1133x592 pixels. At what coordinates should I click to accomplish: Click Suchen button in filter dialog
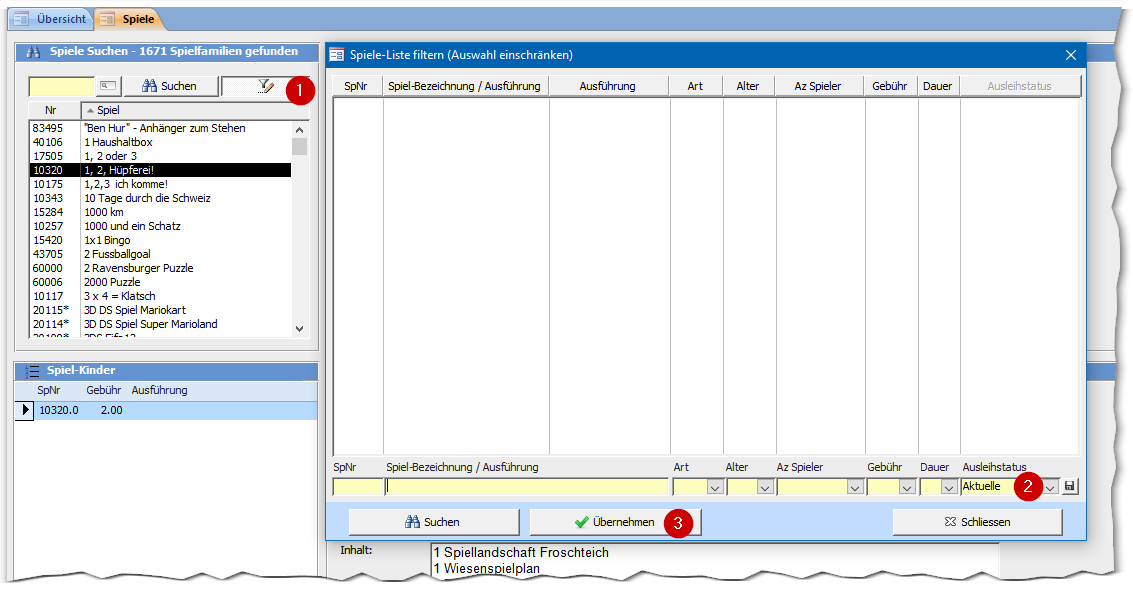click(434, 522)
